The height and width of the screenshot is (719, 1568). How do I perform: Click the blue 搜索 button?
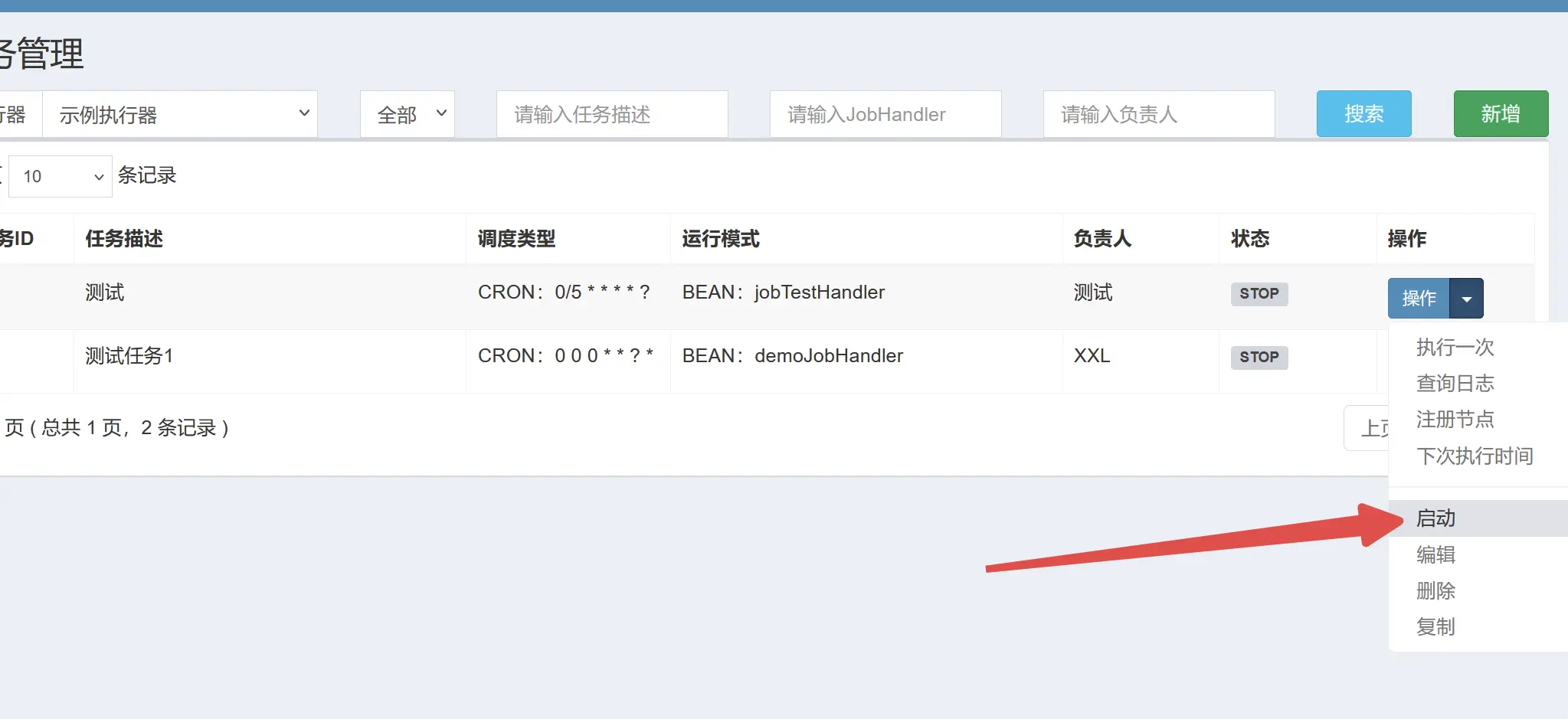tap(1364, 114)
